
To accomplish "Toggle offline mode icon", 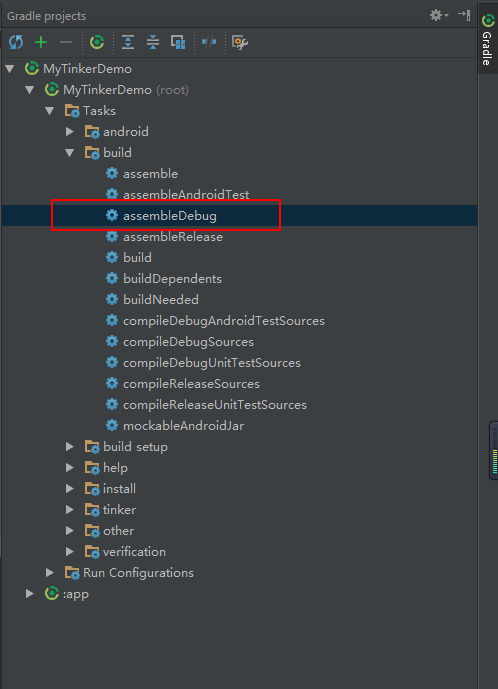I will coord(209,42).
